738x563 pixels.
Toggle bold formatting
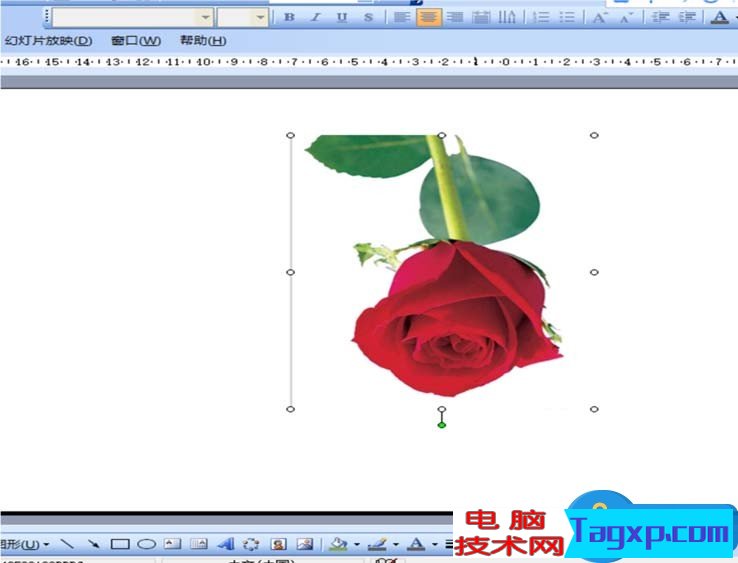[x=289, y=17]
